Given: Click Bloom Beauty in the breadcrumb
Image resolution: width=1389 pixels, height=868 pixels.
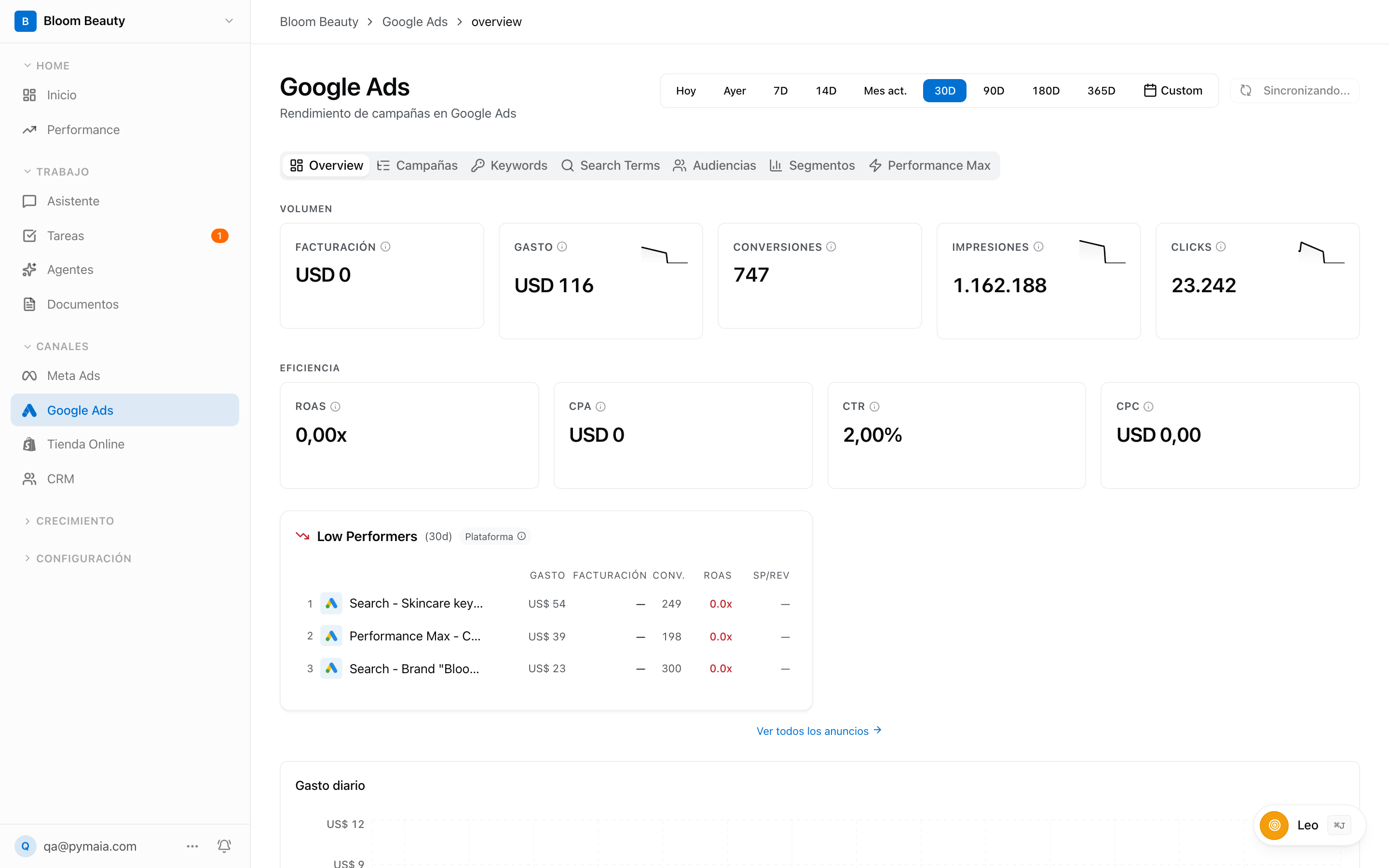Looking at the screenshot, I should point(318,22).
